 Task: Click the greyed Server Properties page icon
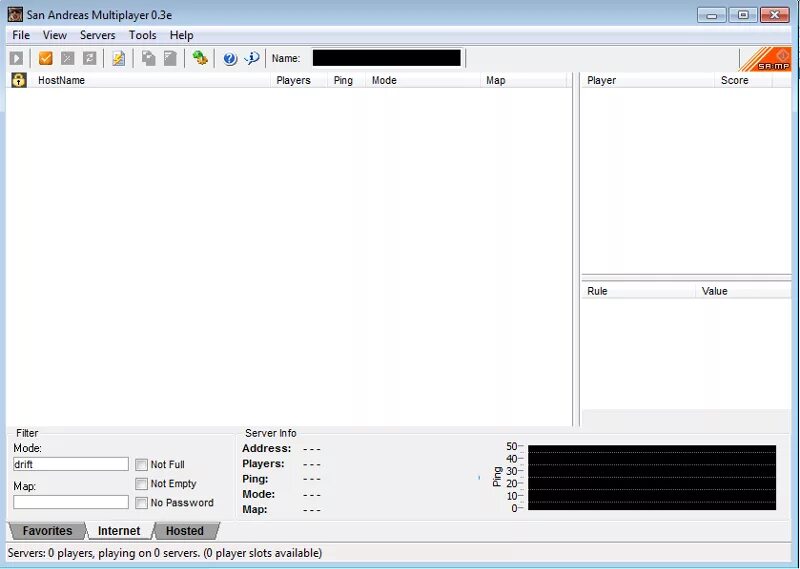170,58
